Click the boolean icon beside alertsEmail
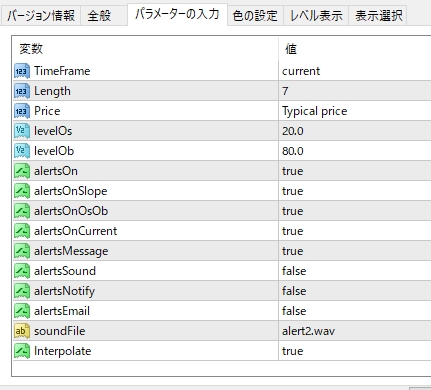431x390 pixels. pos(22,311)
